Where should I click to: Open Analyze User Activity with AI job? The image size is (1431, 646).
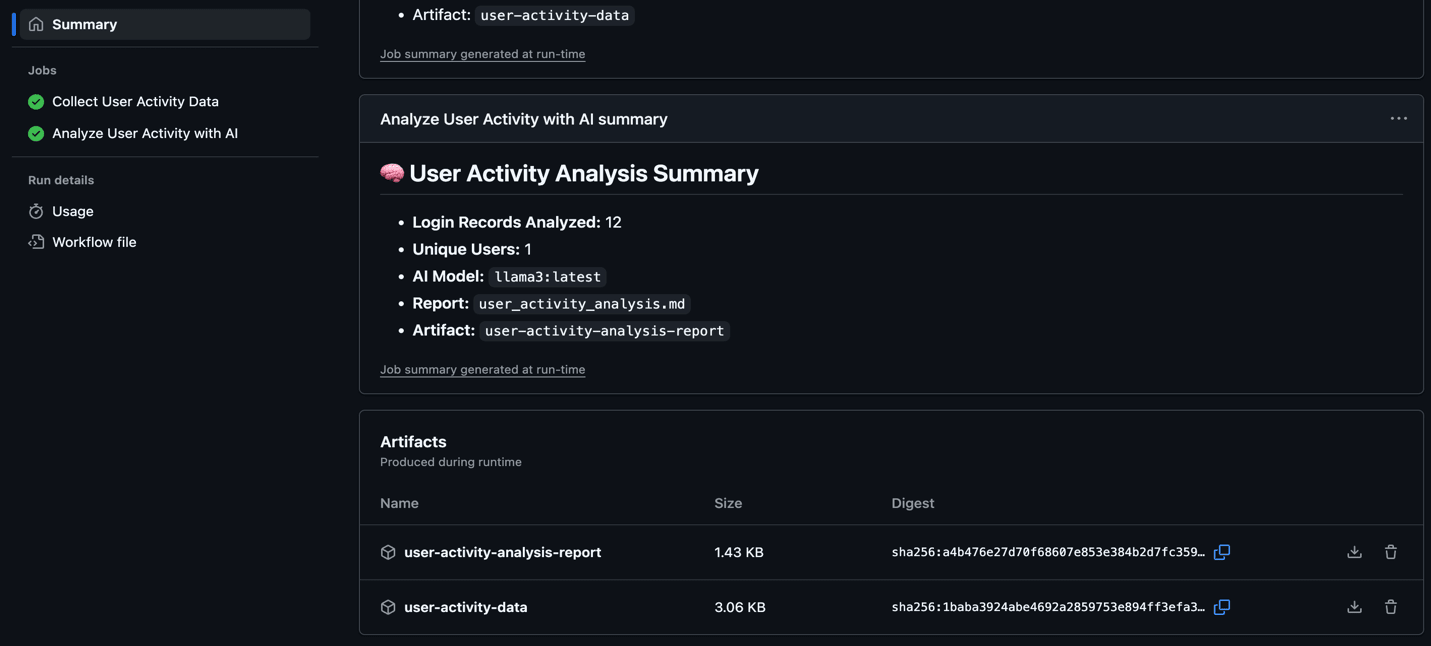(144, 133)
